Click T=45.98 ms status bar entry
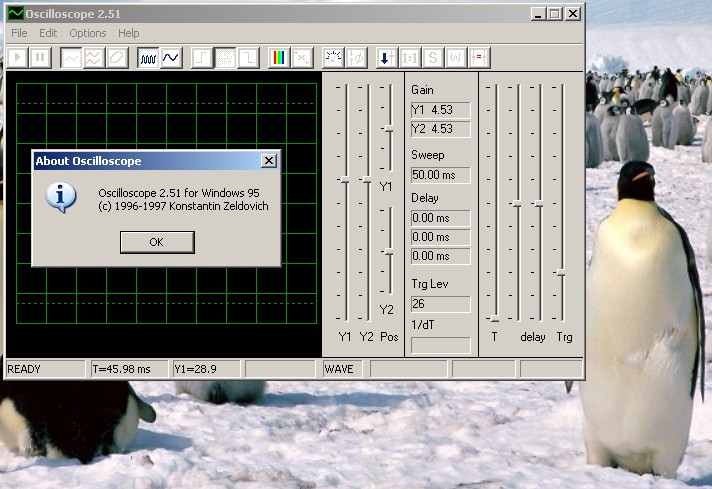The width and height of the screenshot is (712, 489). (x=129, y=369)
